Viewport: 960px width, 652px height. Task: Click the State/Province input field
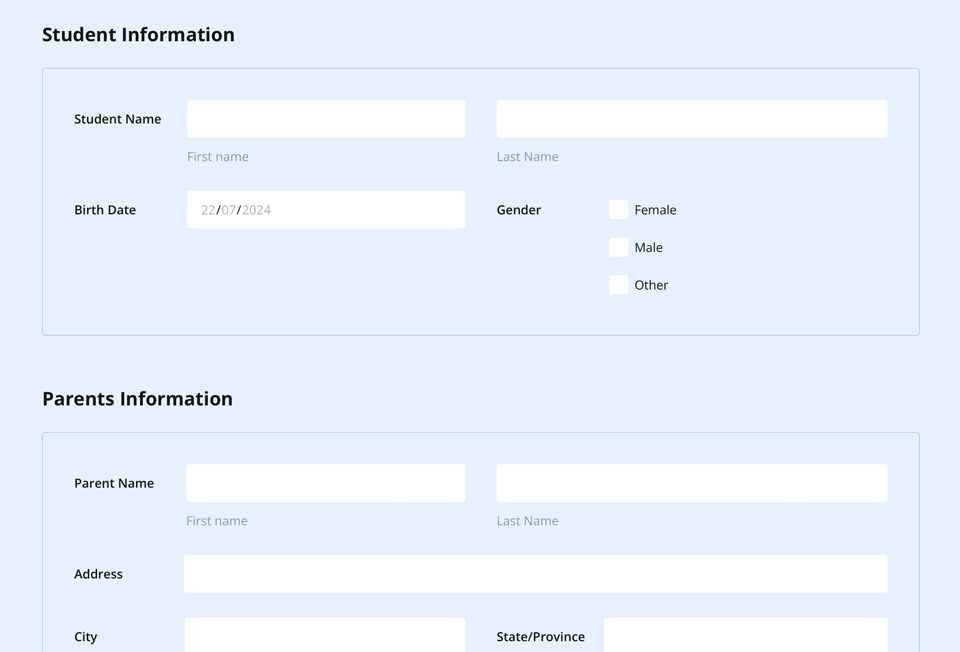(x=745, y=635)
